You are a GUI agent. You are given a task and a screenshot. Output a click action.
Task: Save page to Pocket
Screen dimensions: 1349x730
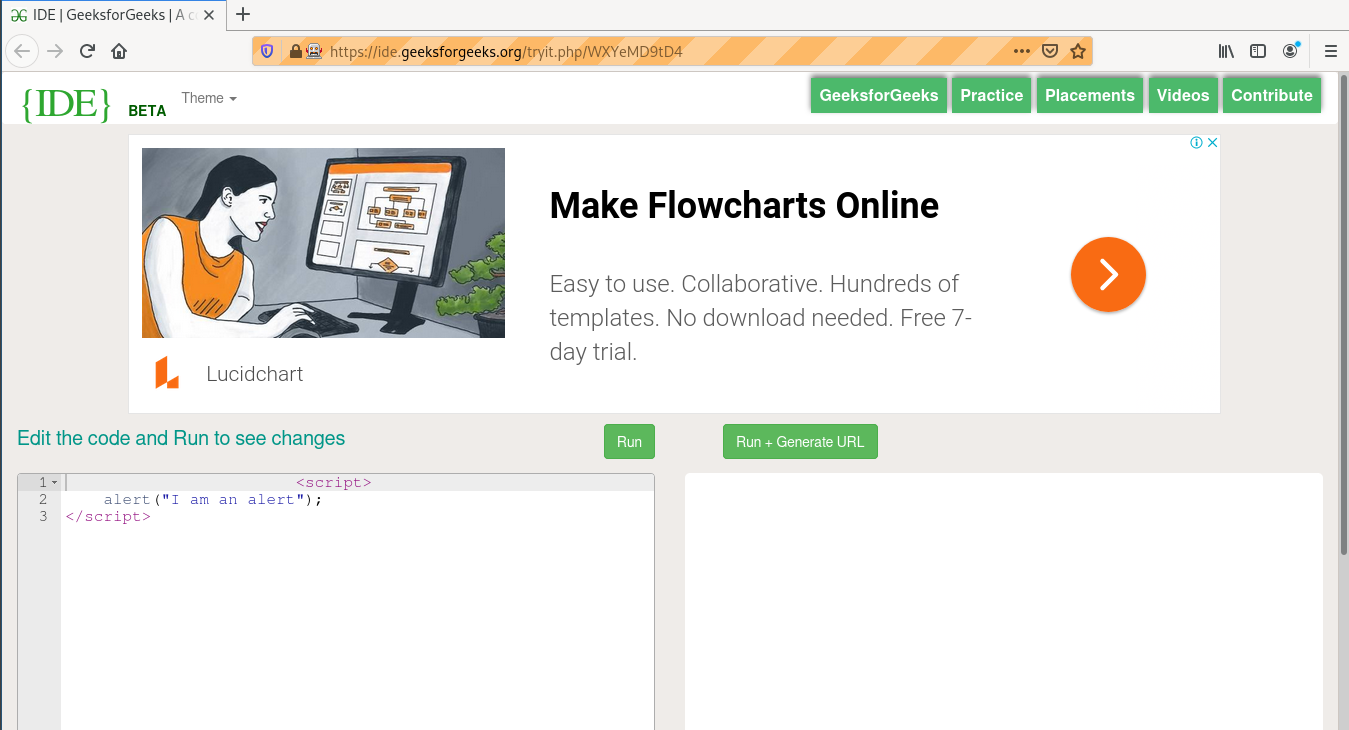pyautogui.click(x=1050, y=51)
